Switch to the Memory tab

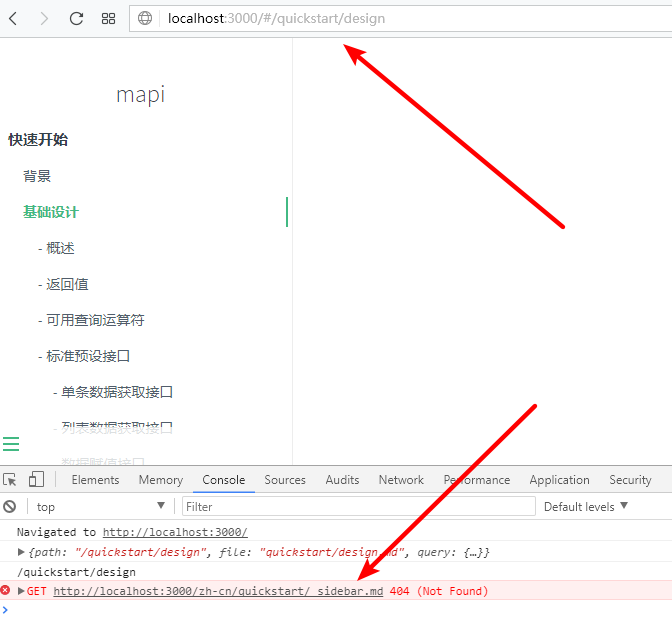click(161, 479)
